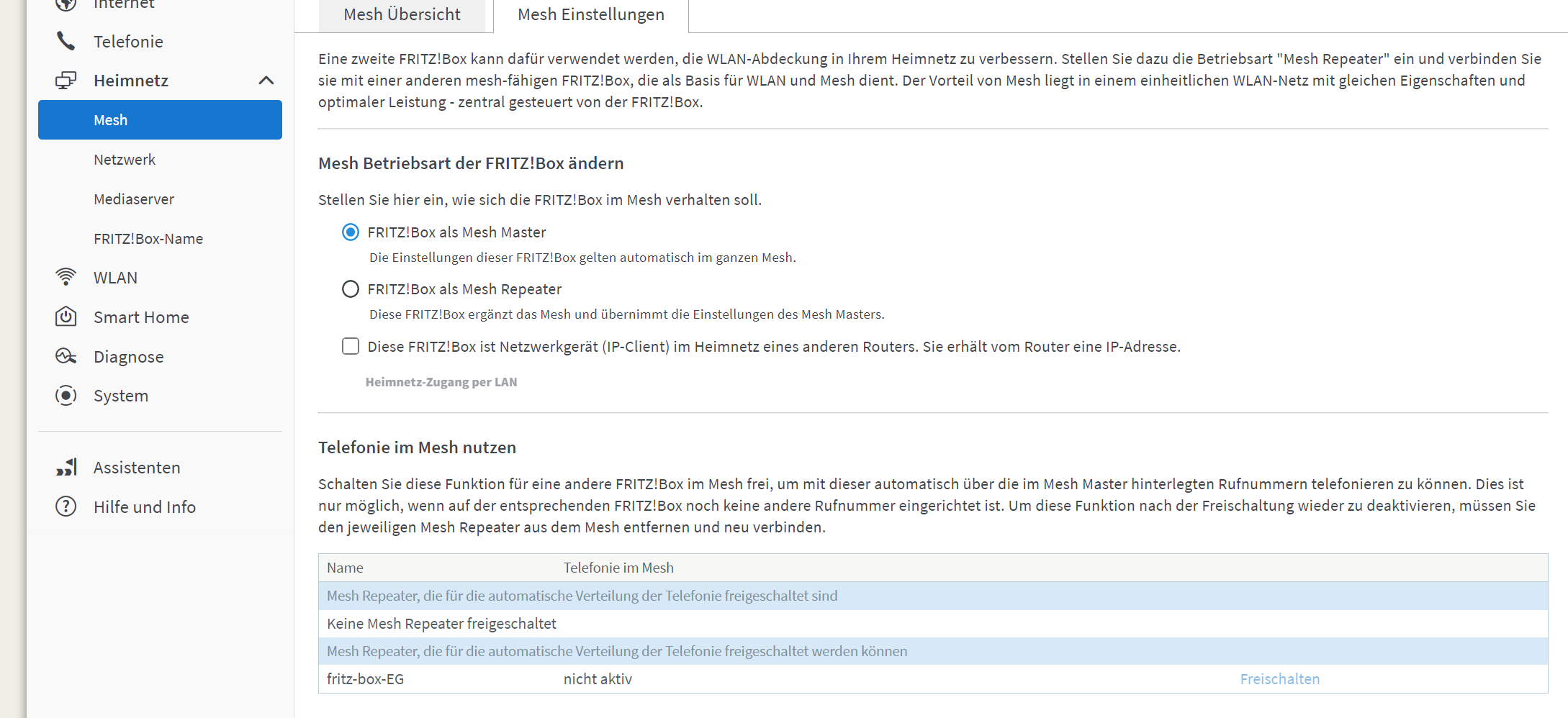Image resolution: width=1568 pixels, height=718 pixels.
Task: Click the Internet globe icon
Action: click(66, 4)
